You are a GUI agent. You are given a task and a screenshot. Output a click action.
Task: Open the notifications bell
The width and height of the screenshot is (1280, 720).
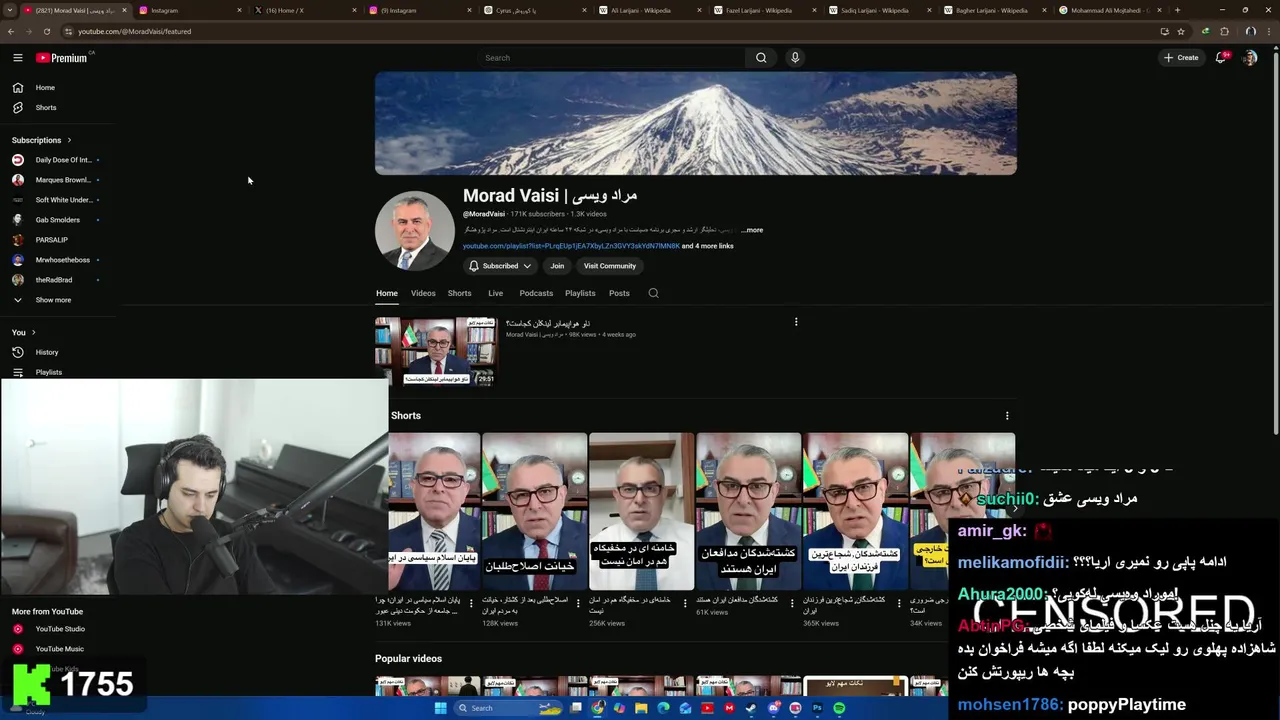pos(1220,58)
